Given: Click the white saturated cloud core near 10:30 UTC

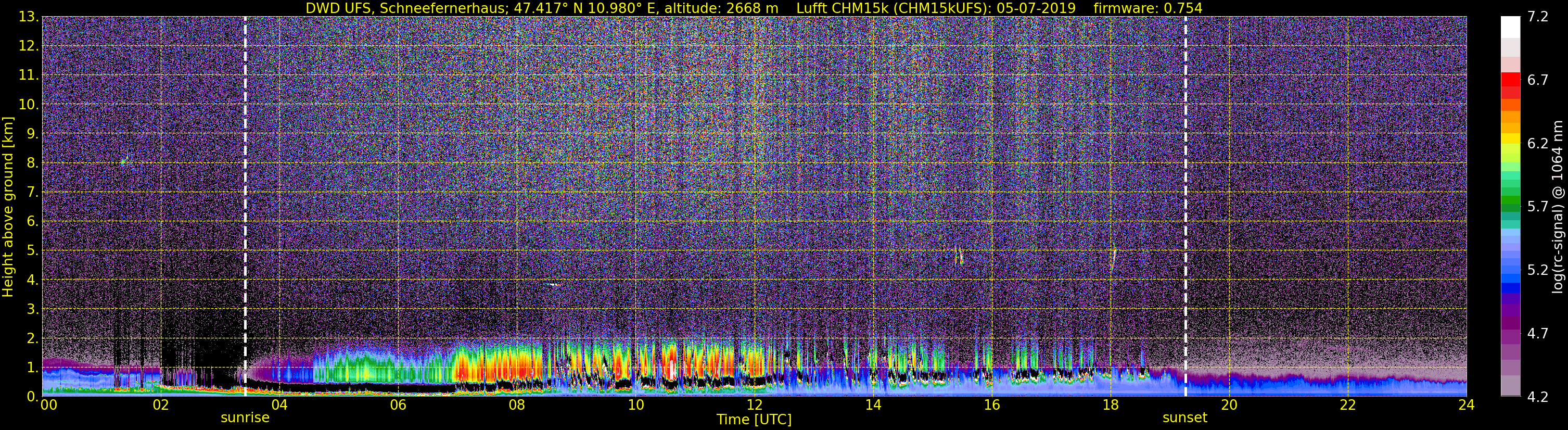Looking at the screenshot, I should [x=671, y=369].
